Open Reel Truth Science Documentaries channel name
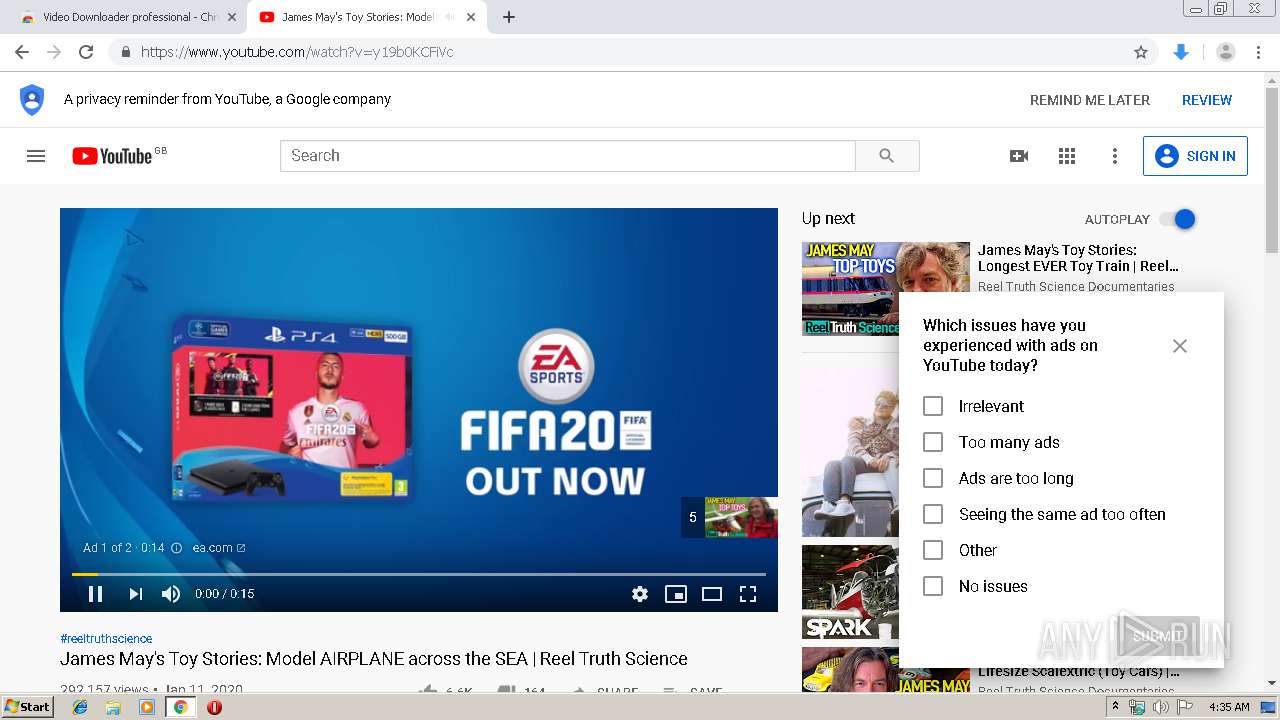This screenshot has width=1280, height=720. coord(1076,287)
